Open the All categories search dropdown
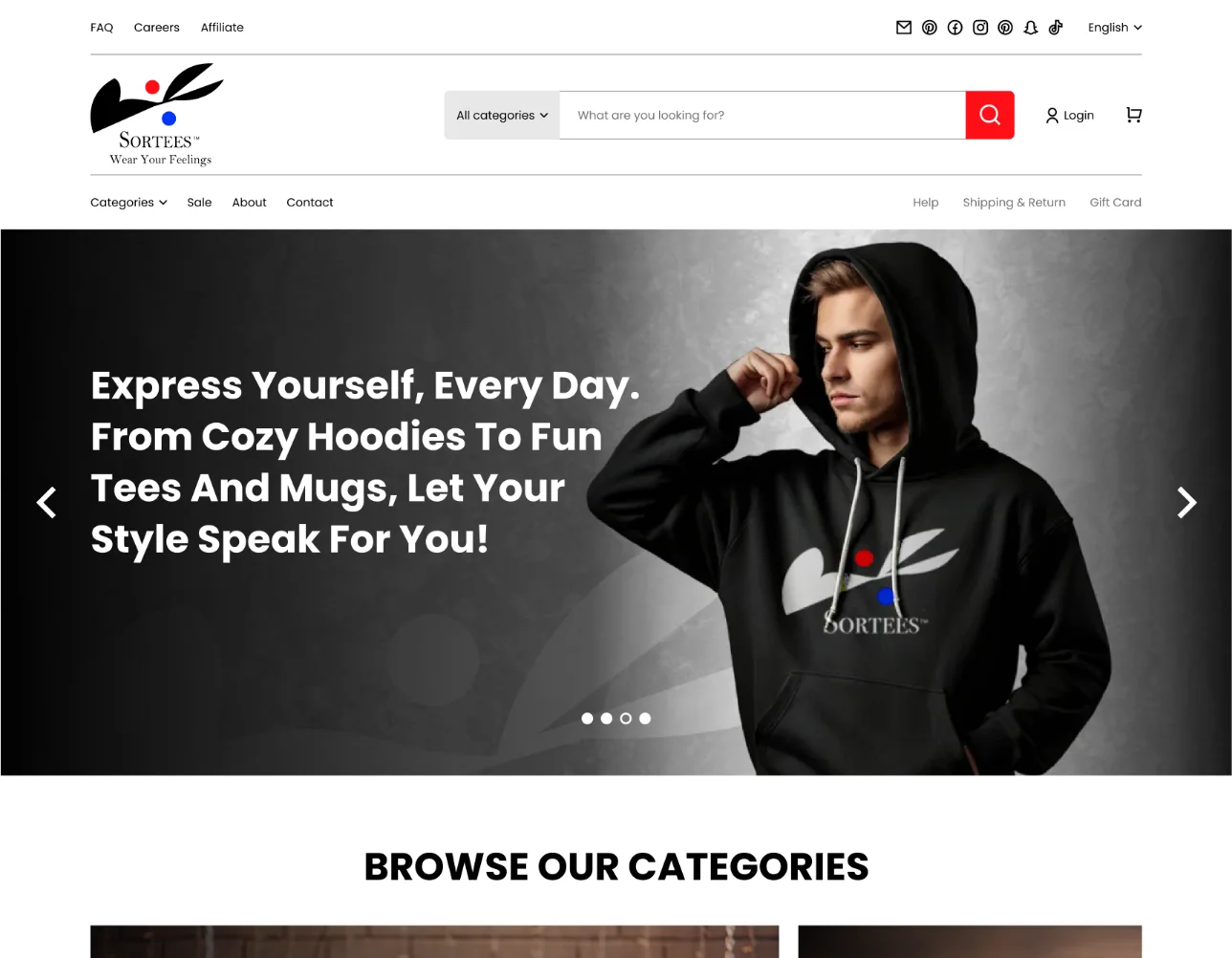 (502, 115)
